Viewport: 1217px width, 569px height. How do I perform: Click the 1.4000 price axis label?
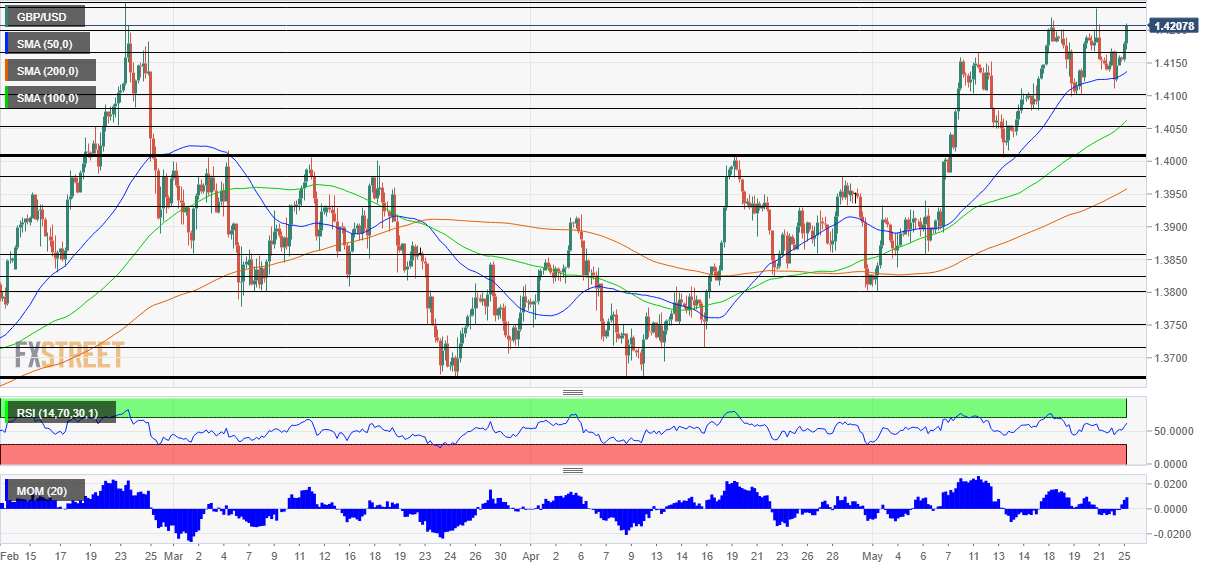pyautogui.click(x=1171, y=162)
